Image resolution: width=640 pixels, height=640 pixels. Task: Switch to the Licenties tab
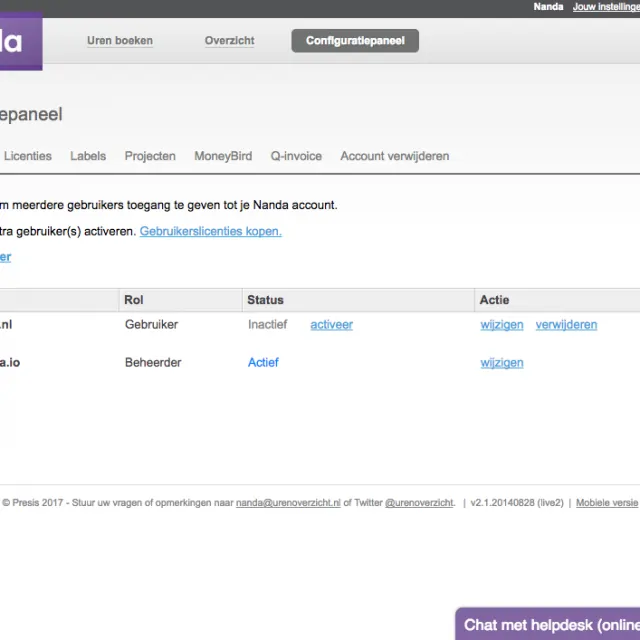pyautogui.click(x=28, y=156)
